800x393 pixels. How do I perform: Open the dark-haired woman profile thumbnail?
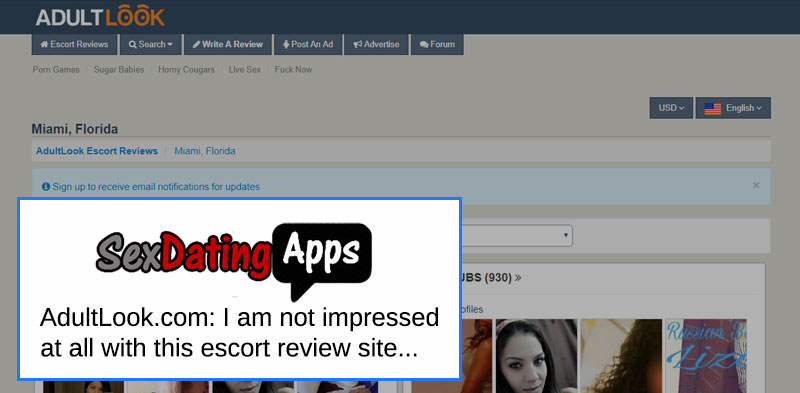(536, 356)
